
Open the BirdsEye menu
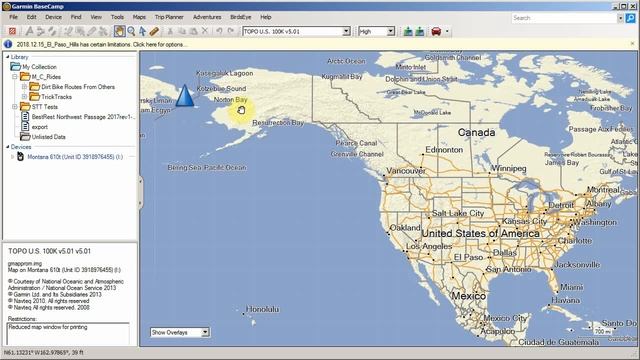(241, 17)
